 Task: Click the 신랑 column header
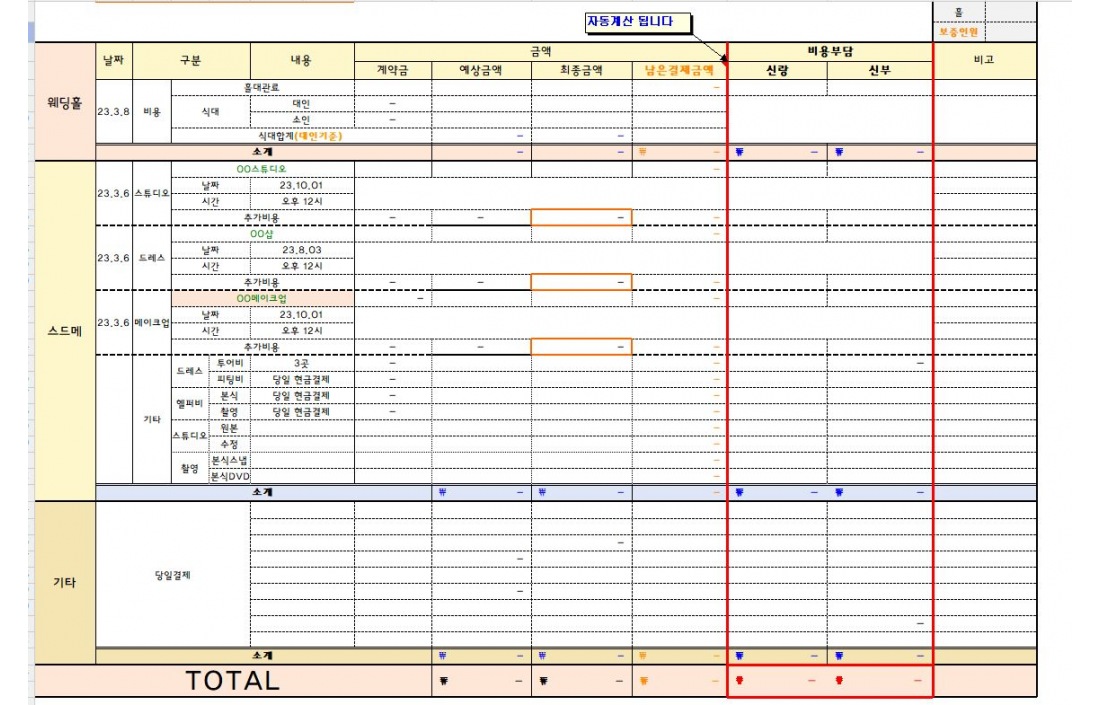(777, 69)
